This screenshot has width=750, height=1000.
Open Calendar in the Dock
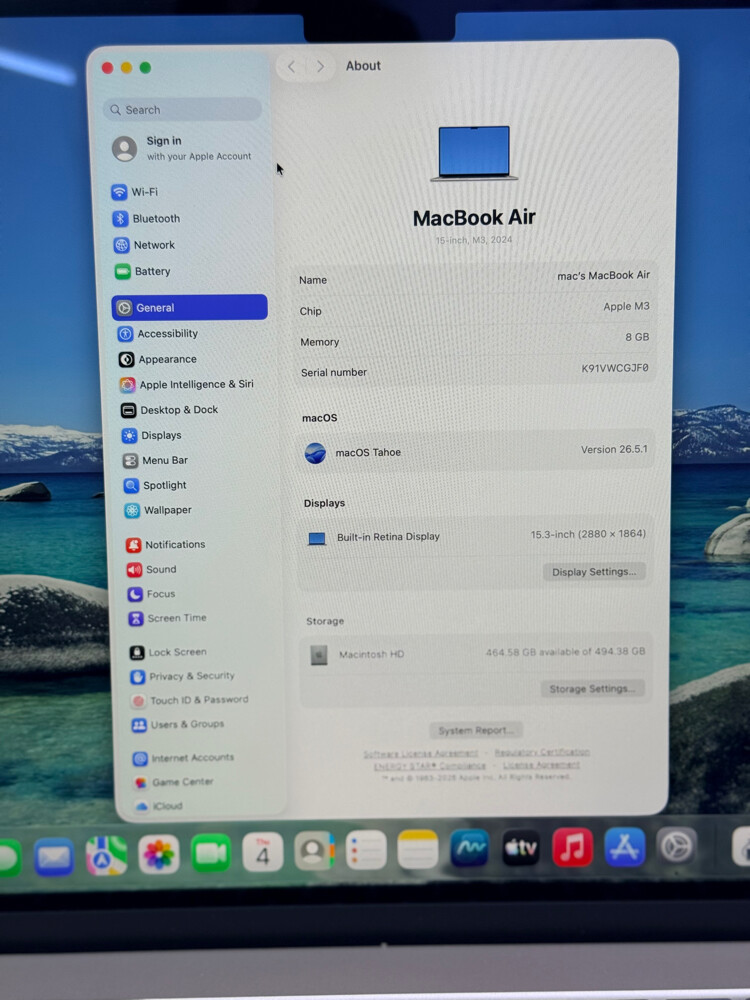[x=262, y=851]
